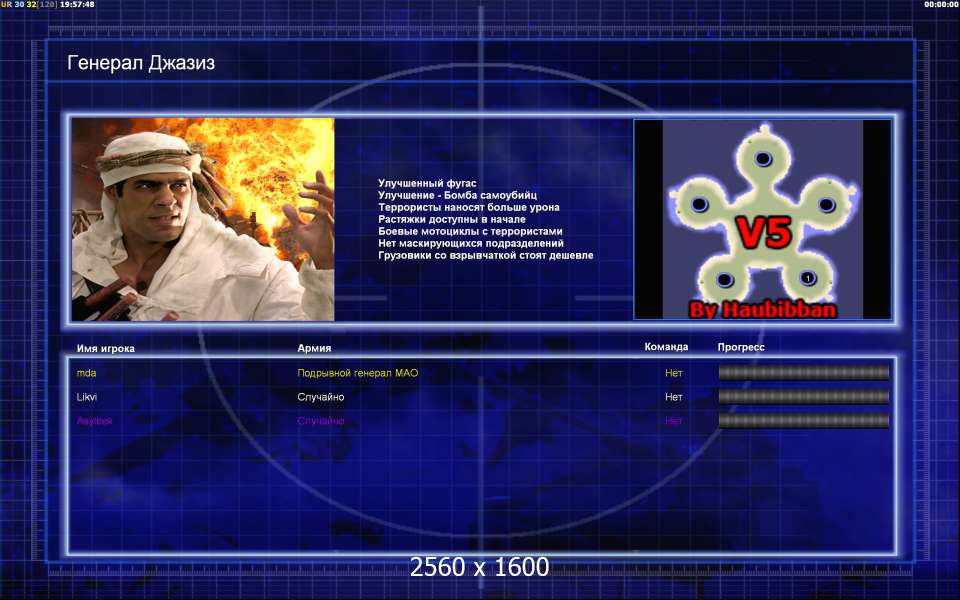Click the team value Нет for Likvi
Screen dimensions: 960x600
pyautogui.click(x=673, y=397)
